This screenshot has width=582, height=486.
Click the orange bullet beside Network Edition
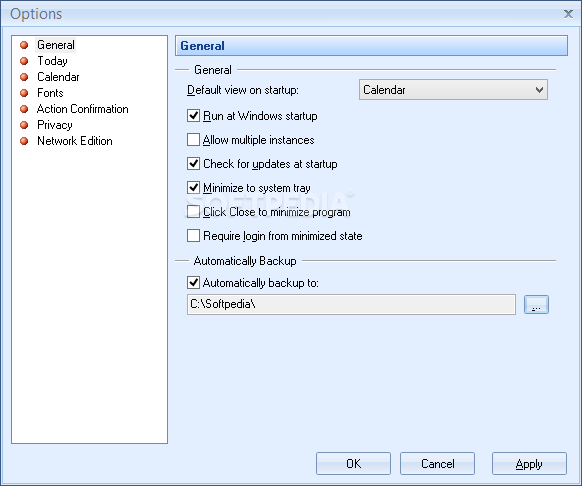pyautogui.click(x=24, y=141)
